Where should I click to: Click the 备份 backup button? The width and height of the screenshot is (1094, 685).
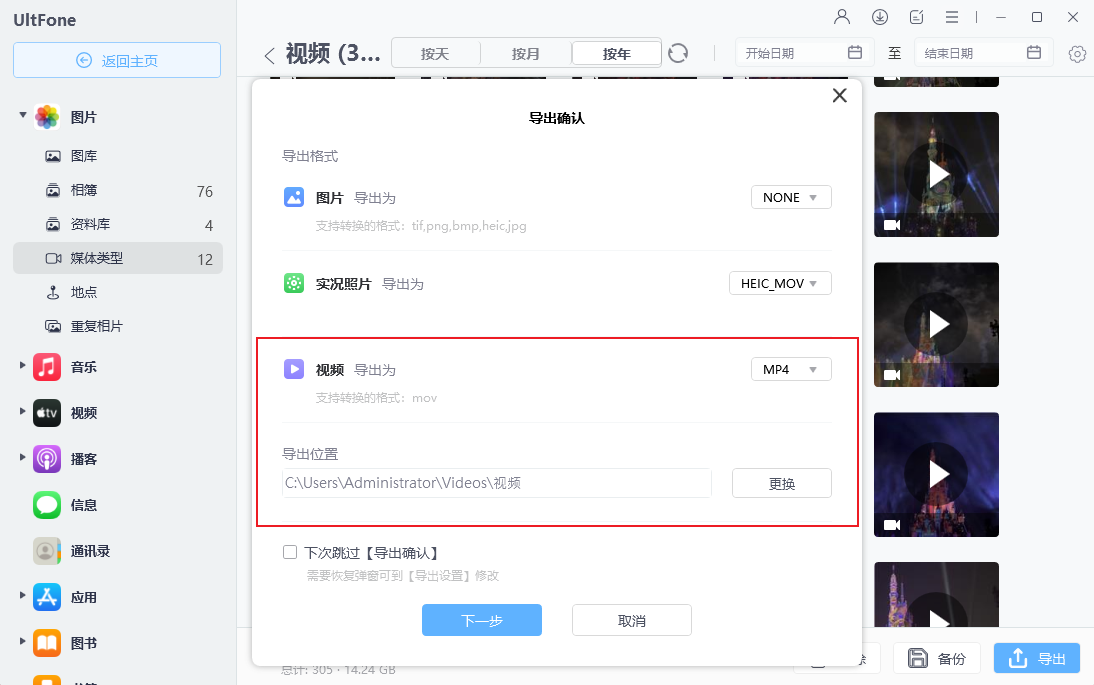point(937,658)
